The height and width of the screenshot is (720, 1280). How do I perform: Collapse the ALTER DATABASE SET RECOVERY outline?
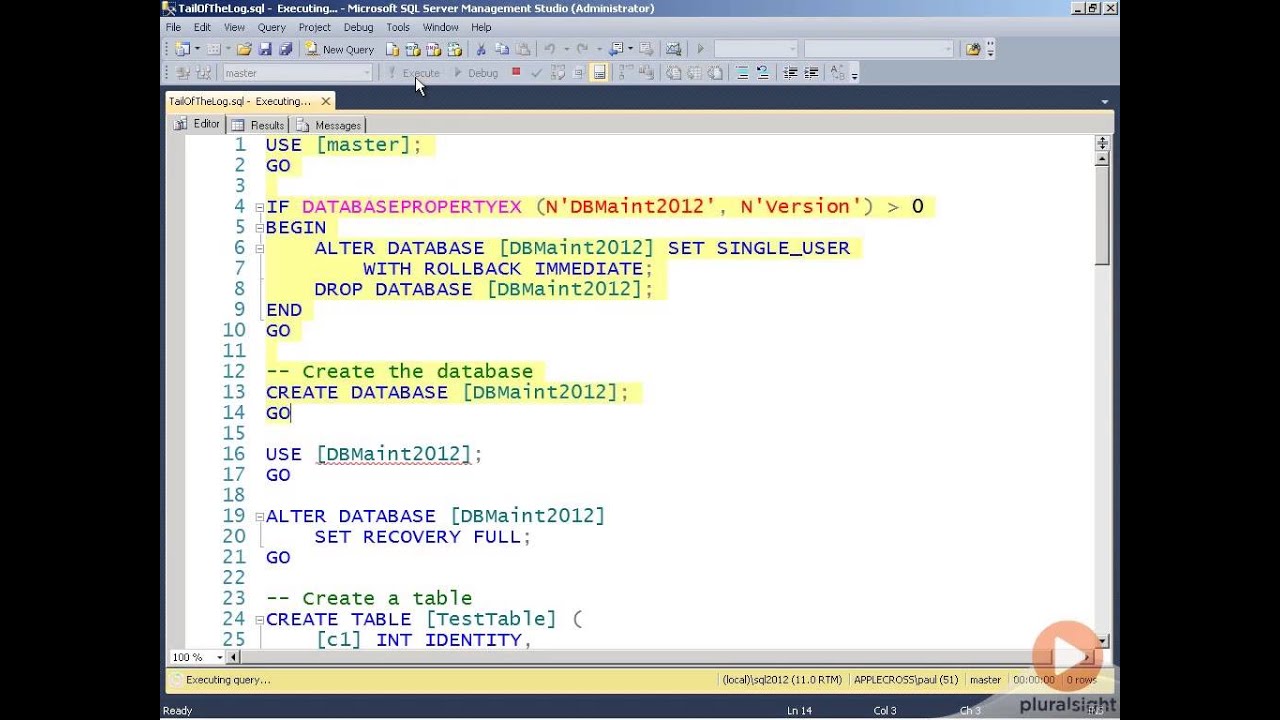259,516
